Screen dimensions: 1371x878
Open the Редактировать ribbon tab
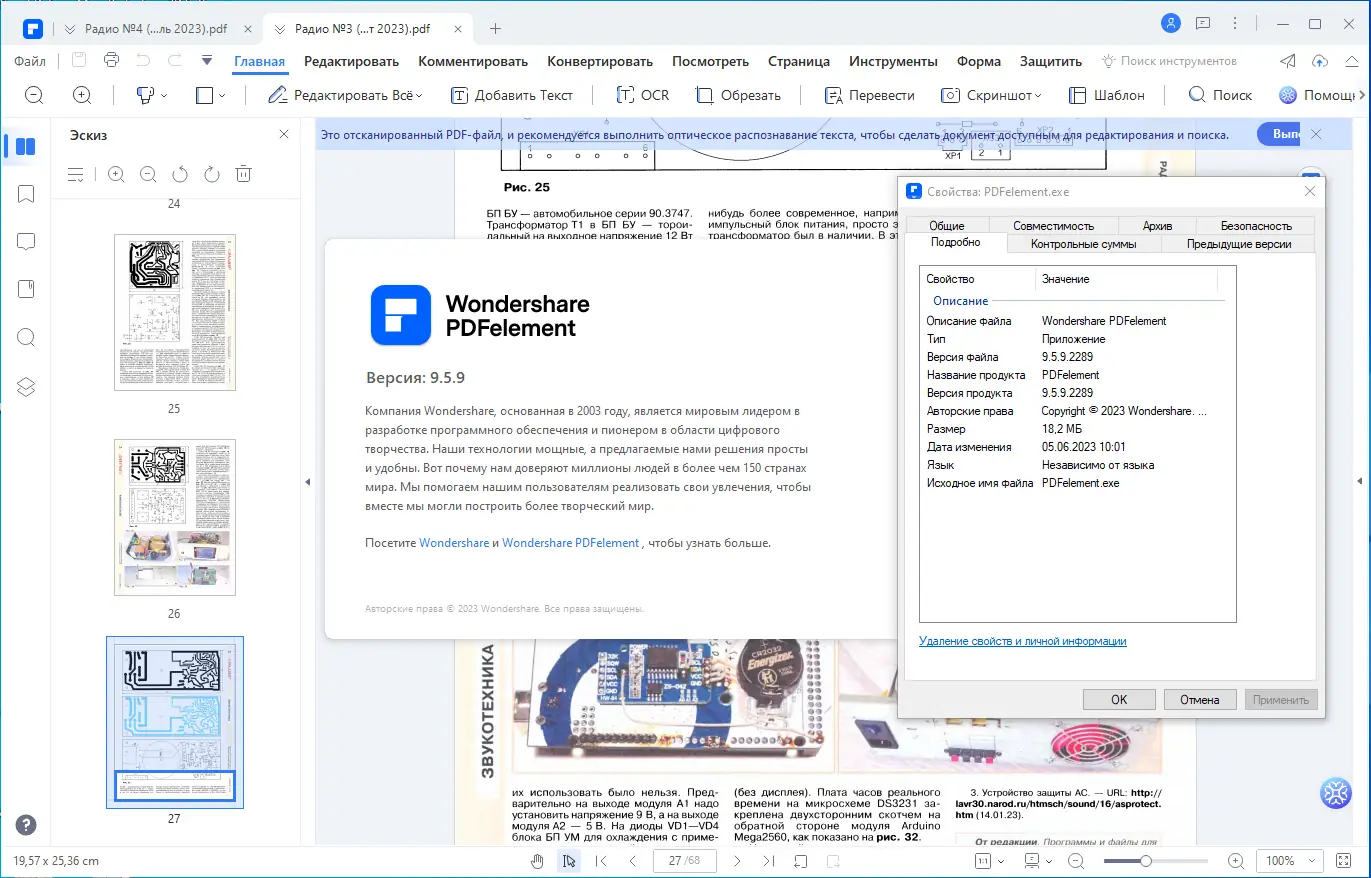click(351, 61)
